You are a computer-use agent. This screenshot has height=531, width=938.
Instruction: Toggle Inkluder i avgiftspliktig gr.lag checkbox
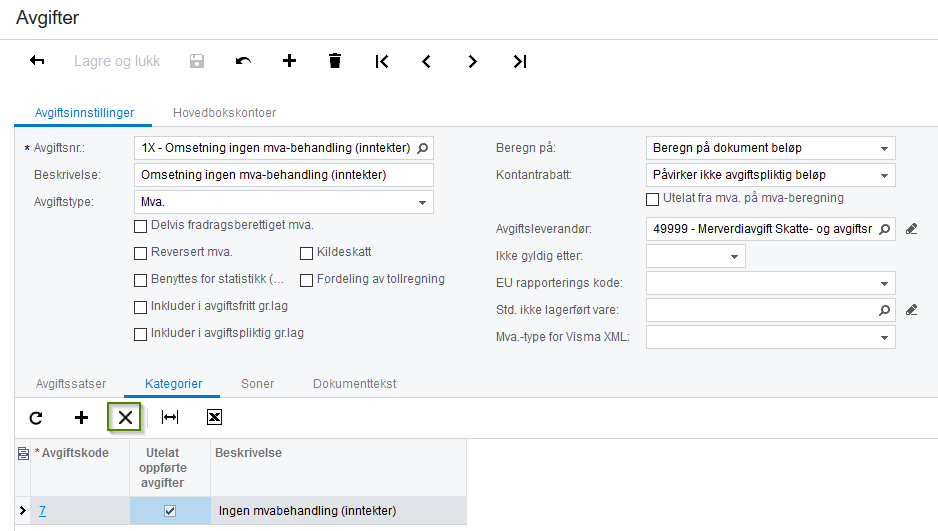point(141,334)
